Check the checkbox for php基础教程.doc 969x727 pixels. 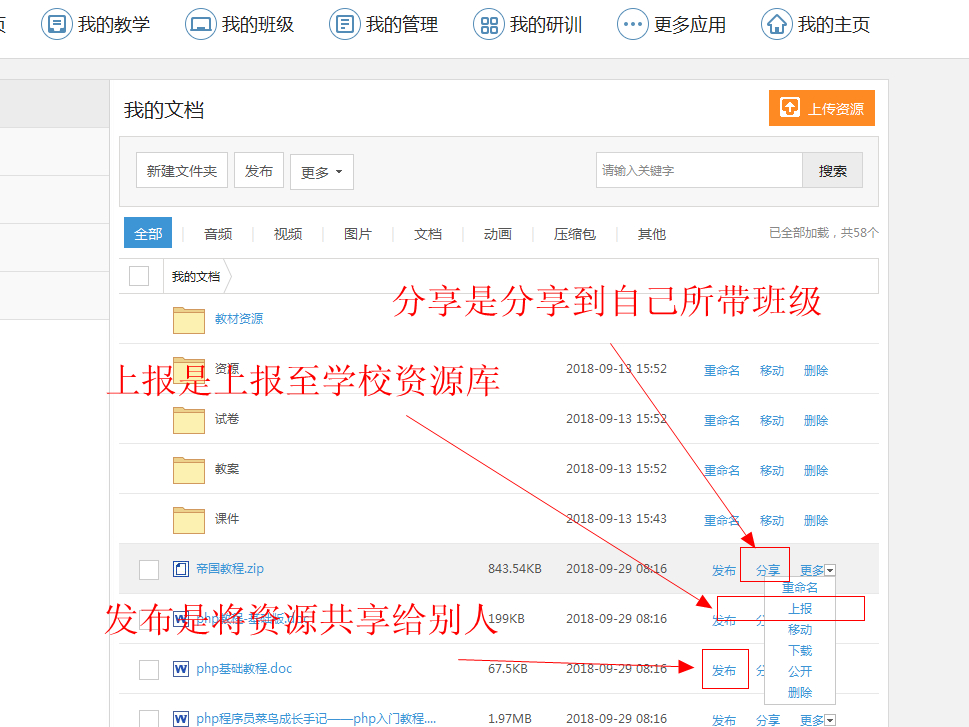tap(148, 669)
